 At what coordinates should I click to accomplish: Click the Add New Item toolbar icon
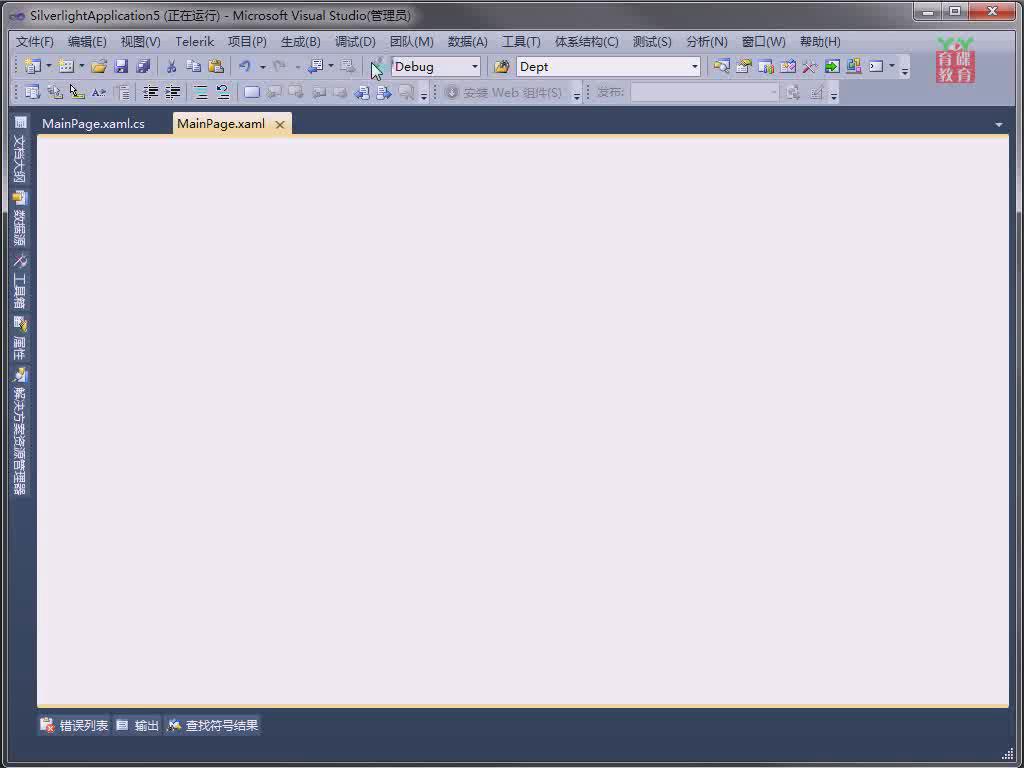(65, 66)
